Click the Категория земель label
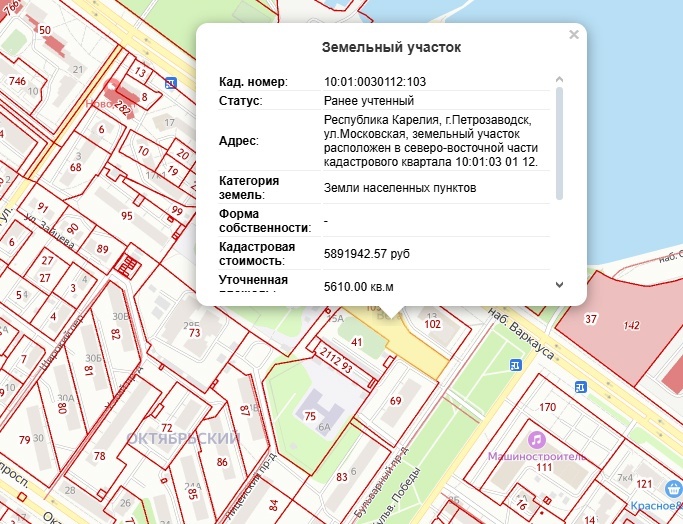Image resolution: width=683 pixels, height=524 pixels. (x=249, y=188)
